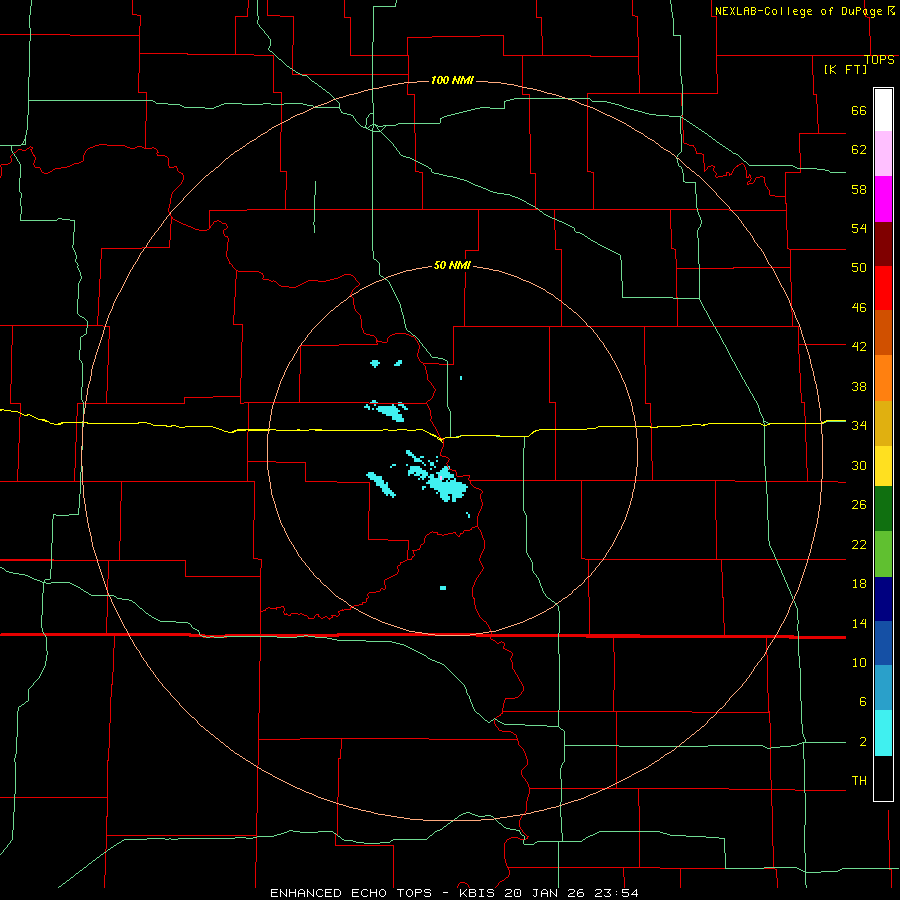This screenshot has width=900, height=900.
Task: Select the light green 26 K FT legend swatch
Action: click(883, 554)
